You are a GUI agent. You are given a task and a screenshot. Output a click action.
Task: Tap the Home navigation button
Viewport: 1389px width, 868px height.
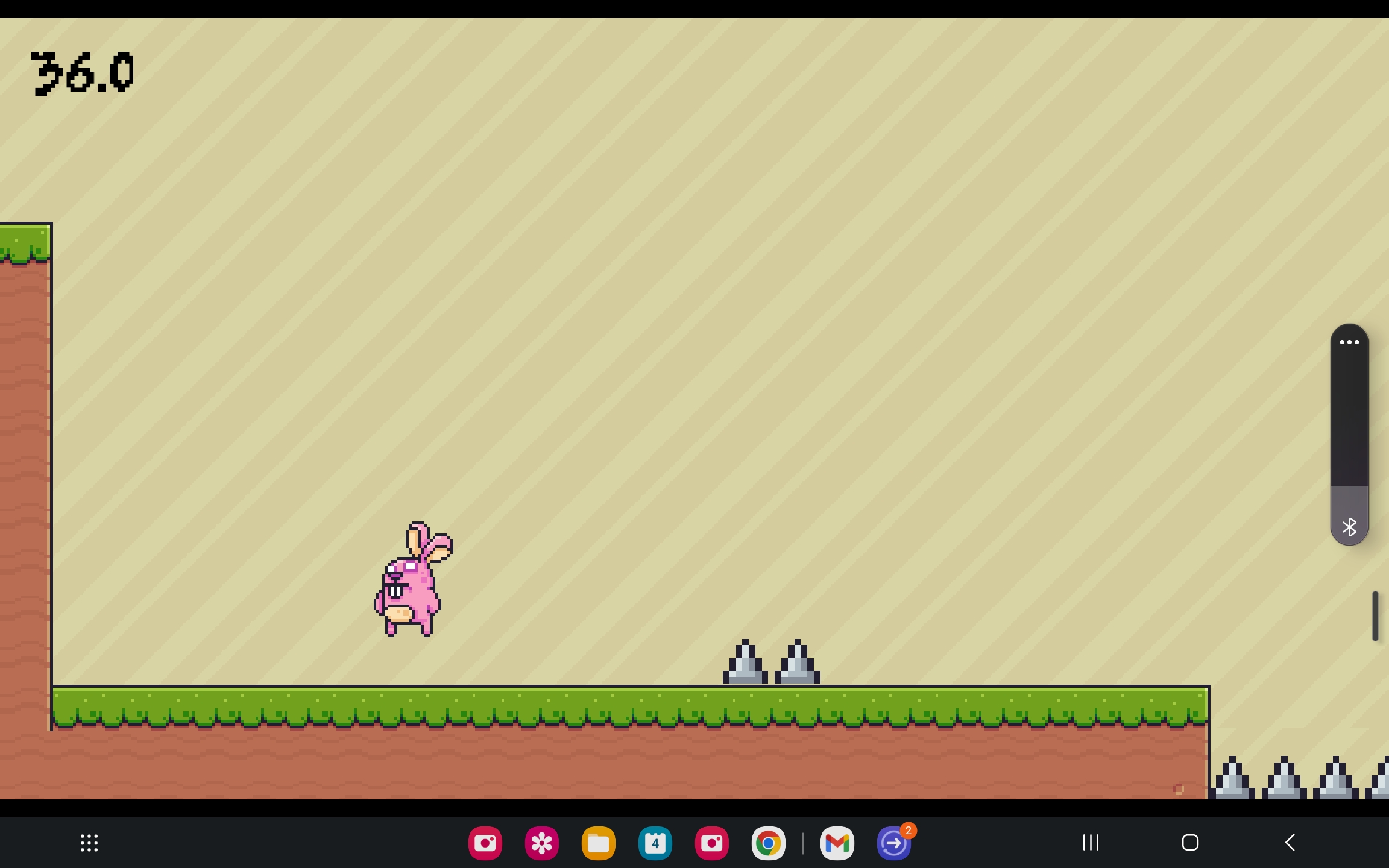pos(1190,842)
